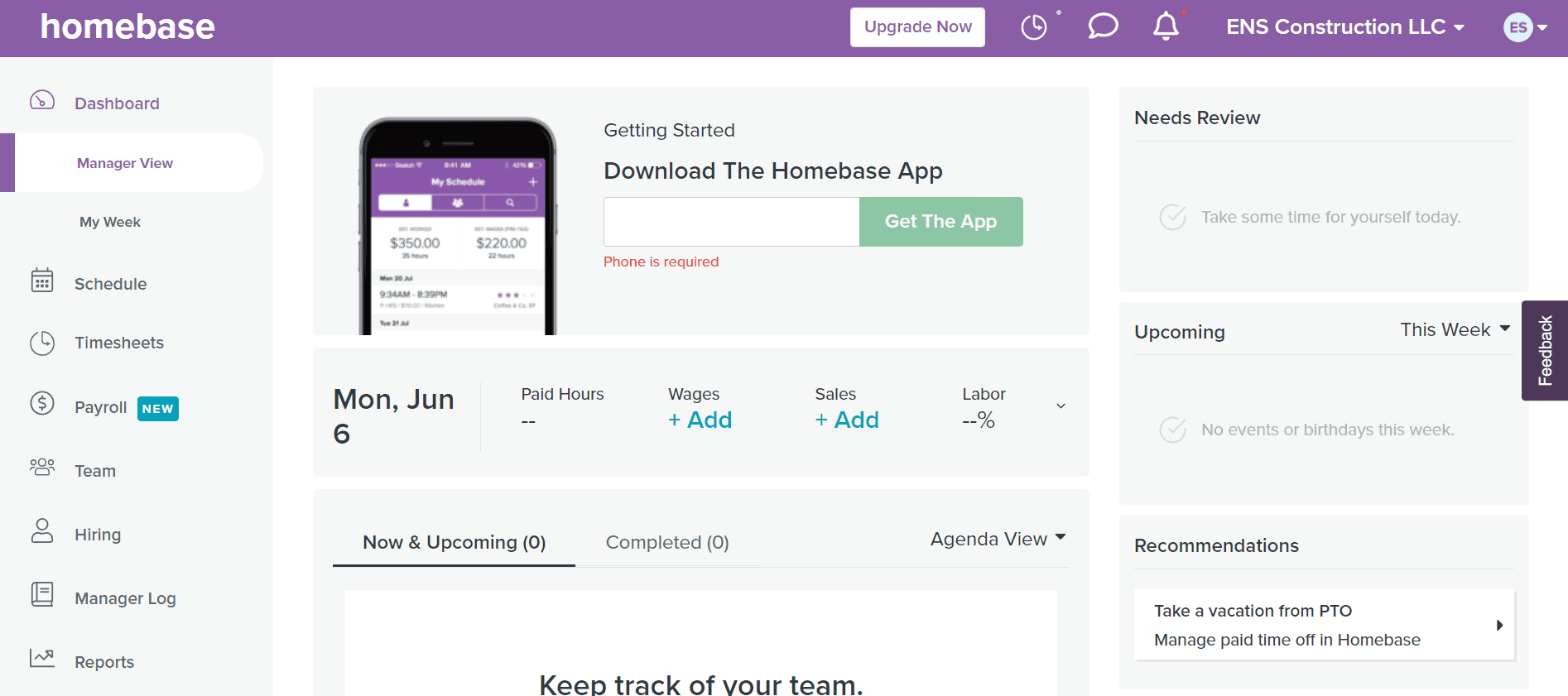
Task: Click the homebase logo
Action: pos(127,26)
